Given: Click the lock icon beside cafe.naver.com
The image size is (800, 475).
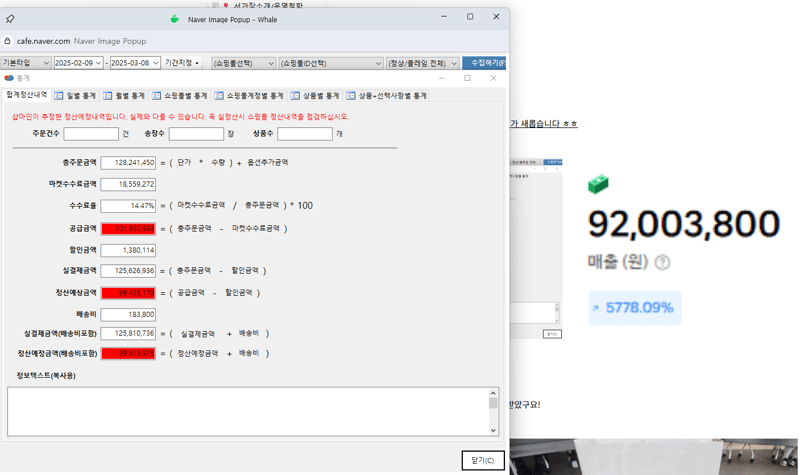Looking at the screenshot, I should 8,41.
